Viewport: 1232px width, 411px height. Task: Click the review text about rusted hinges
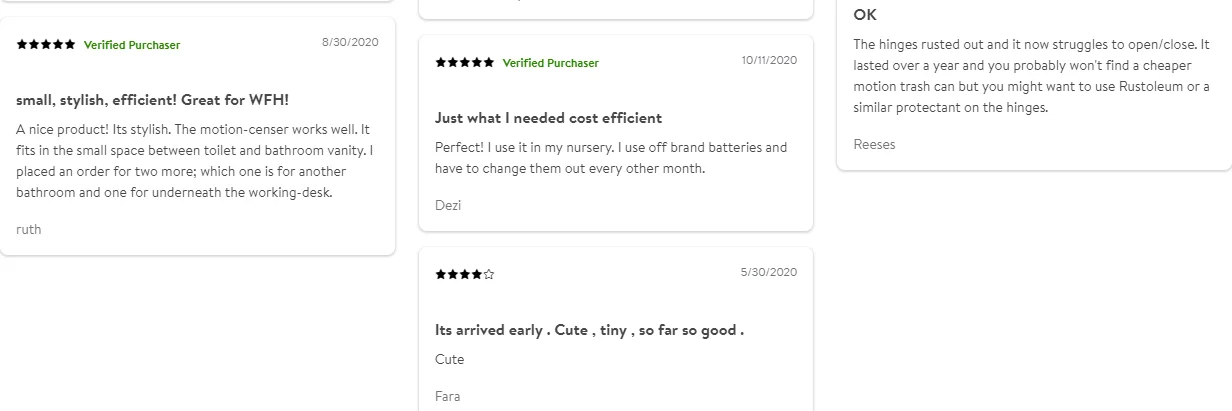(1031, 76)
